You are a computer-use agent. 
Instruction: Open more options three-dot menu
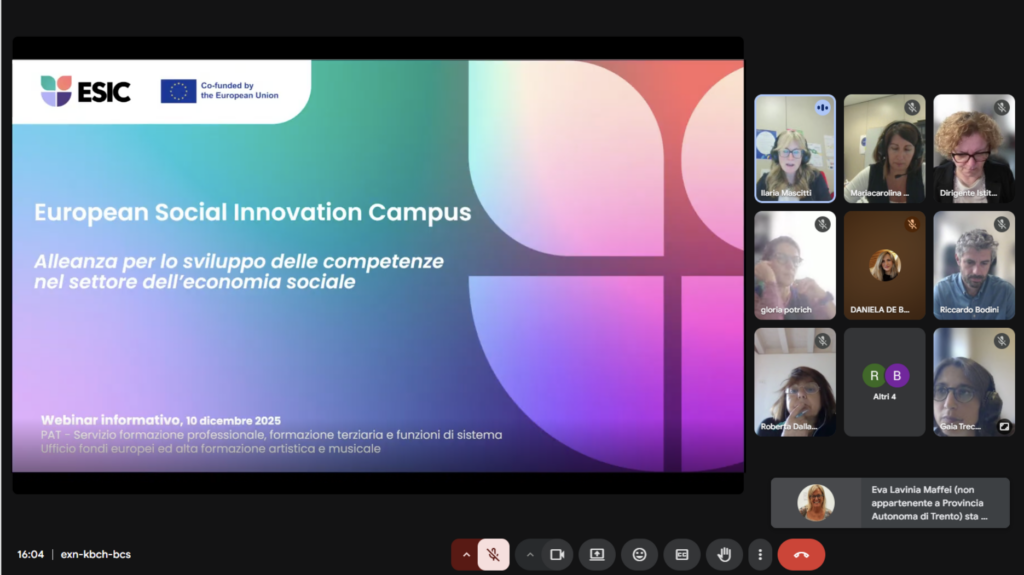pos(760,554)
